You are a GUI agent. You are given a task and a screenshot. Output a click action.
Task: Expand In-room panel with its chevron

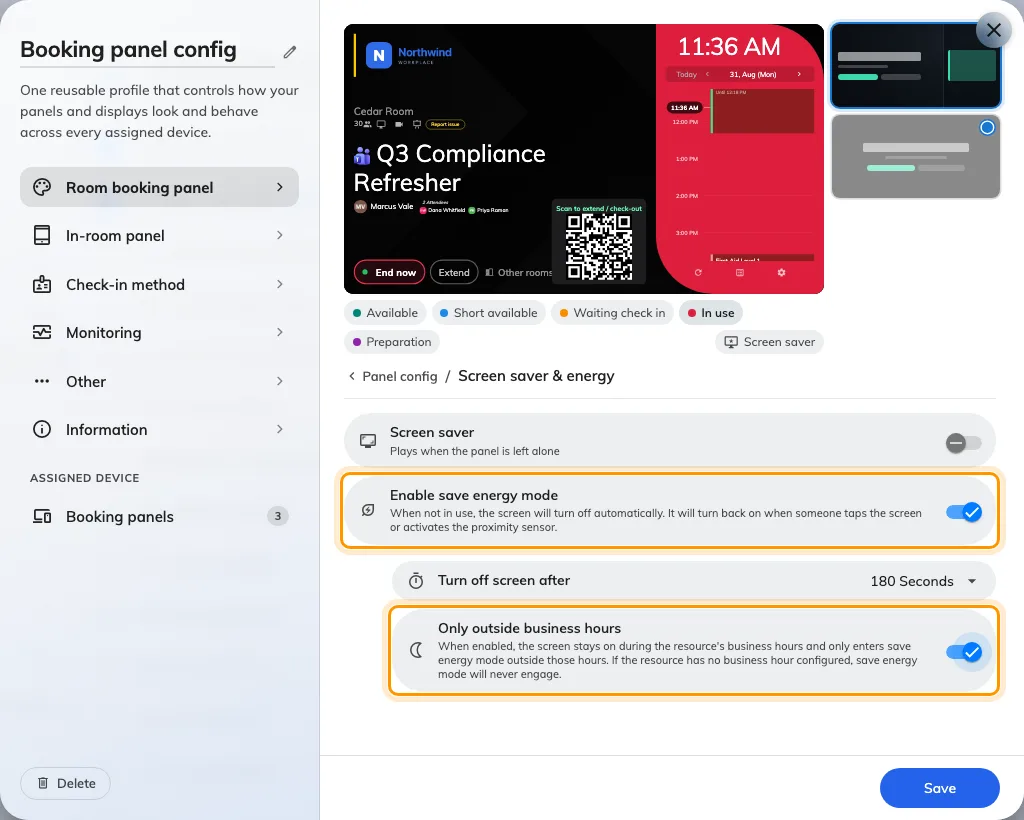(x=280, y=235)
